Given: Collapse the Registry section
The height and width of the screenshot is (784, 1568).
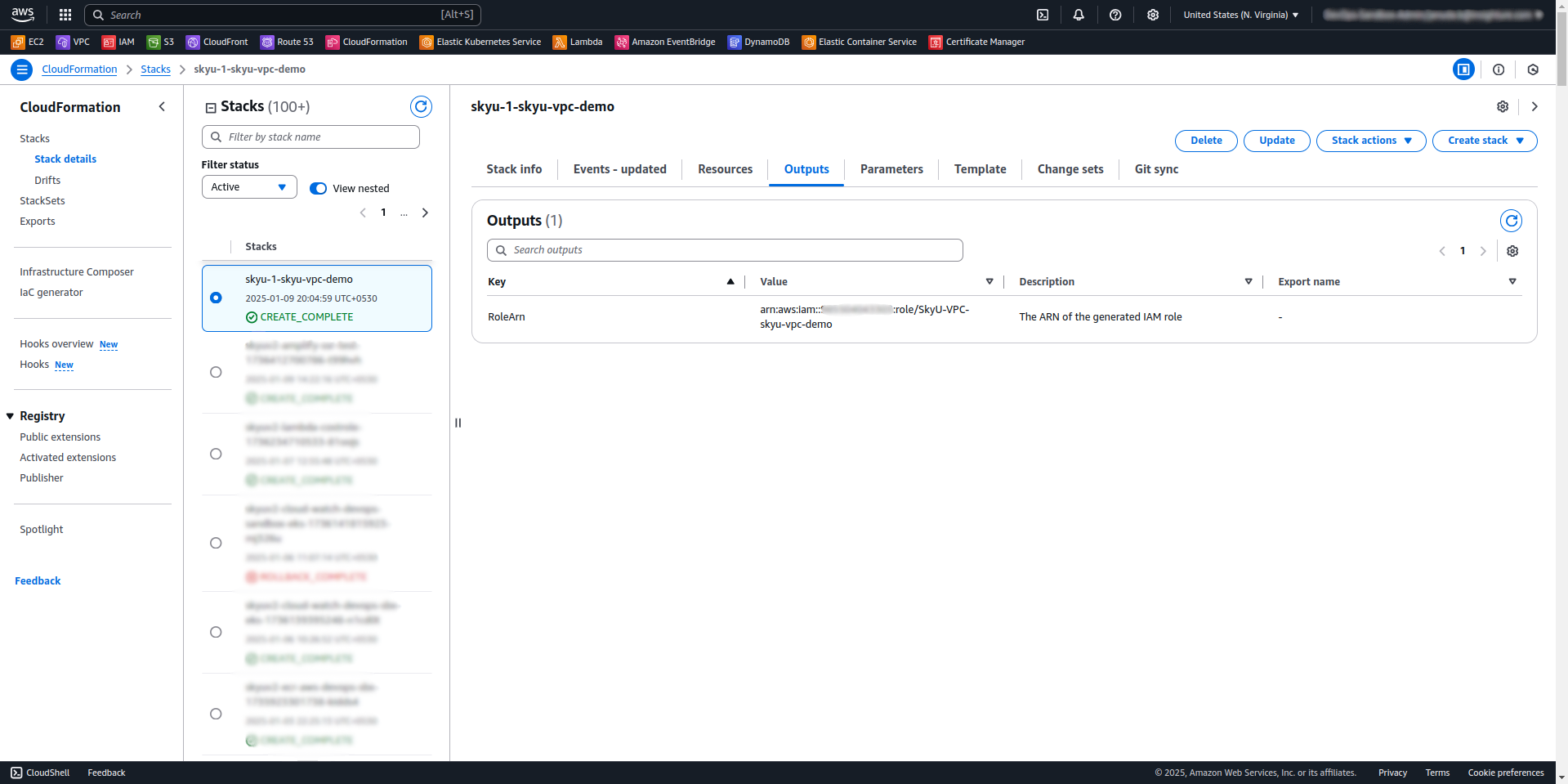Looking at the screenshot, I should (x=11, y=416).
